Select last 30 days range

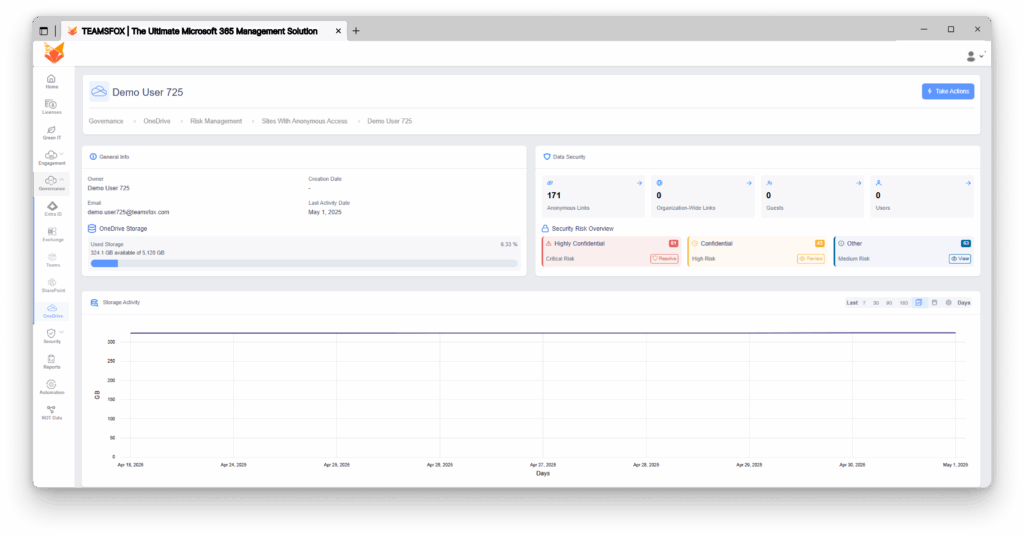click(x=876, y=303)
